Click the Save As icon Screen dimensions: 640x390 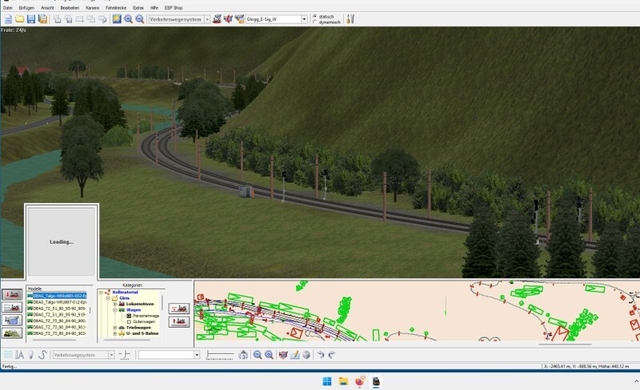tap(42, 19)
